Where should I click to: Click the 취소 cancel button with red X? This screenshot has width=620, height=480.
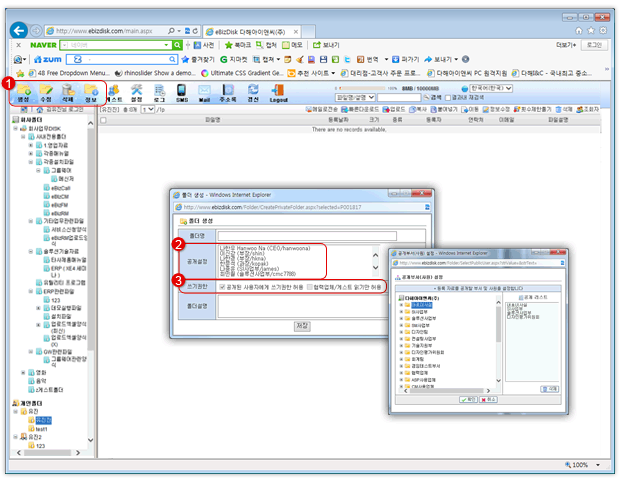click(x=488, y=399)
